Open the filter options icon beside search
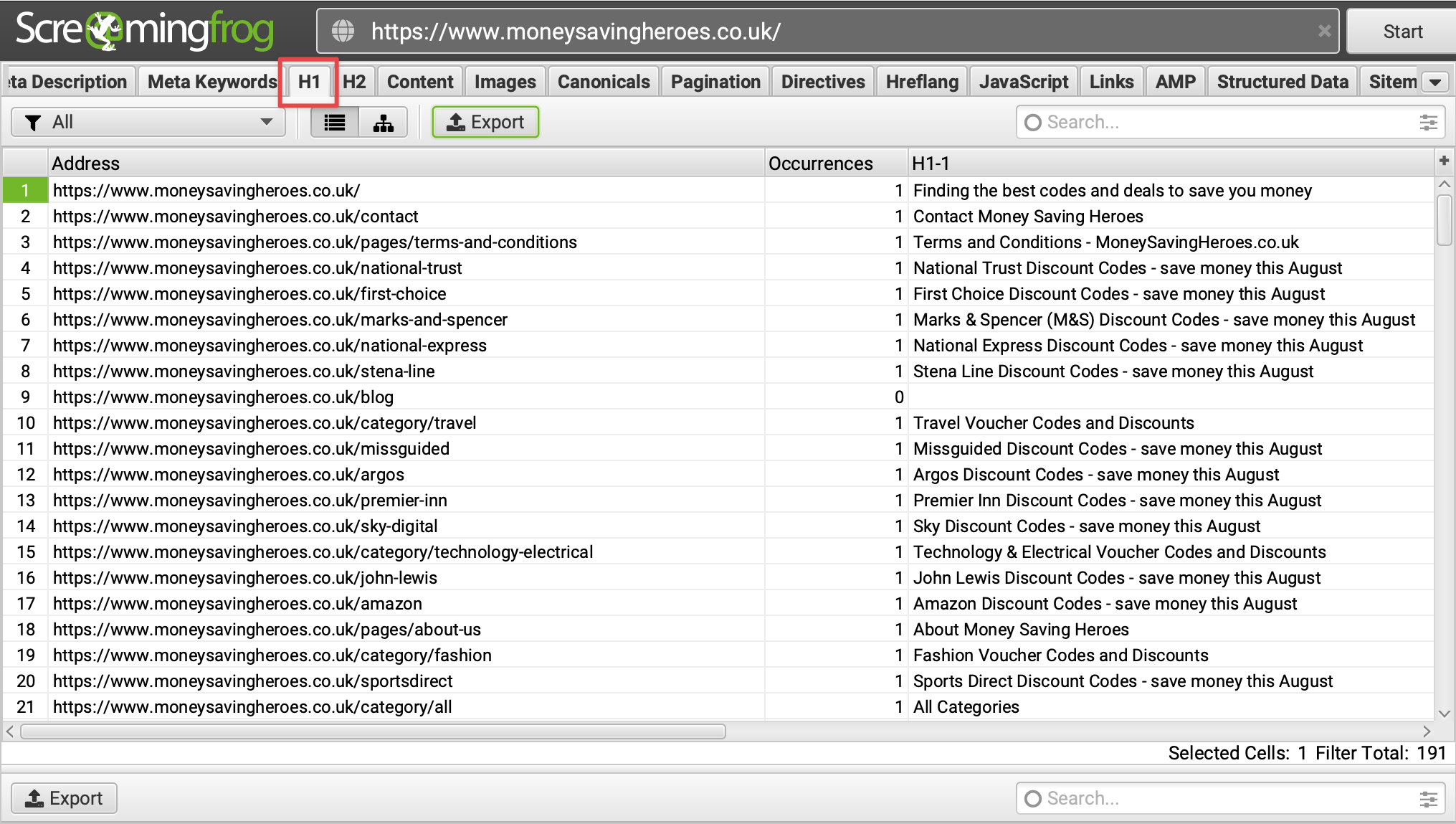 pyautogui.click(x=1428, y=122)
